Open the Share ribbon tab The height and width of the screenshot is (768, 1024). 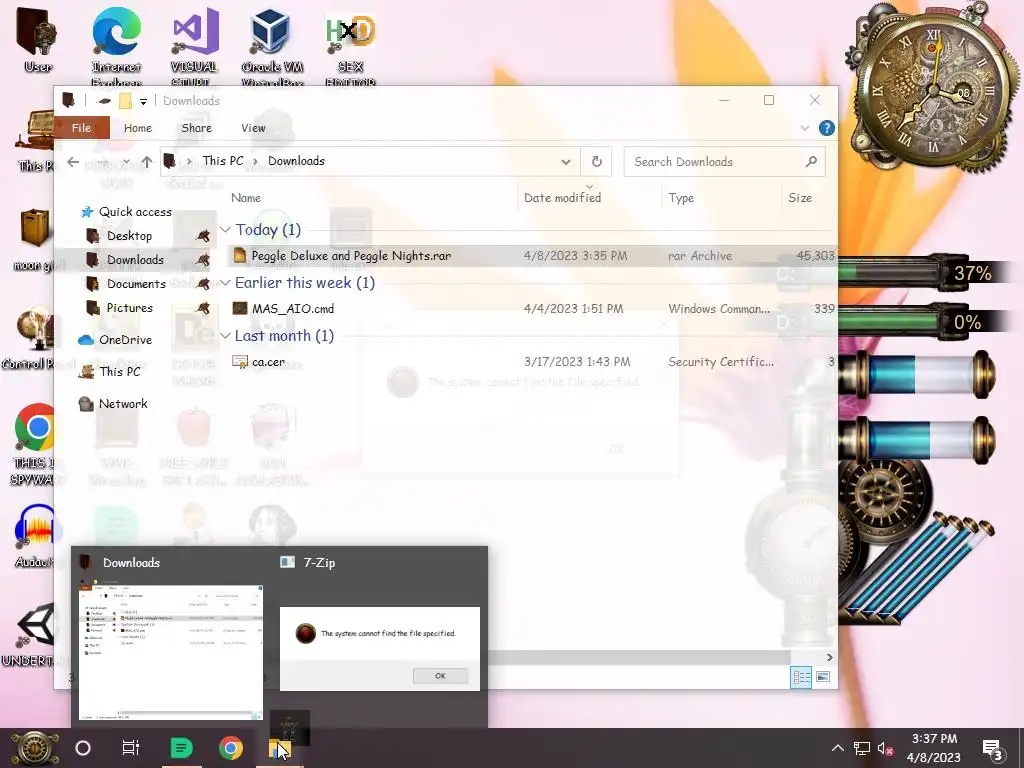coord(197,128)
